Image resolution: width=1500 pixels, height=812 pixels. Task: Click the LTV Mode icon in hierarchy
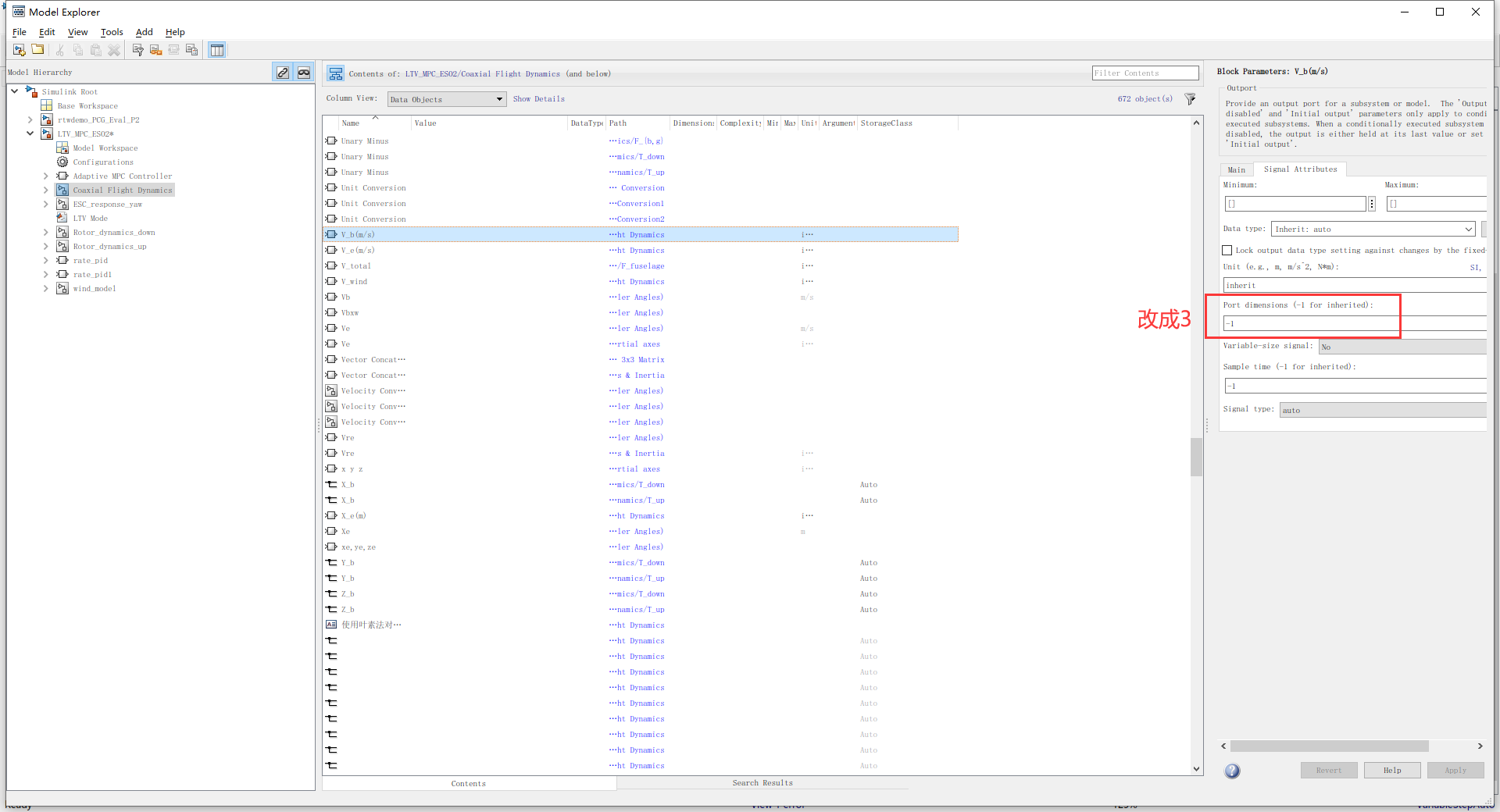pos(62,219)
